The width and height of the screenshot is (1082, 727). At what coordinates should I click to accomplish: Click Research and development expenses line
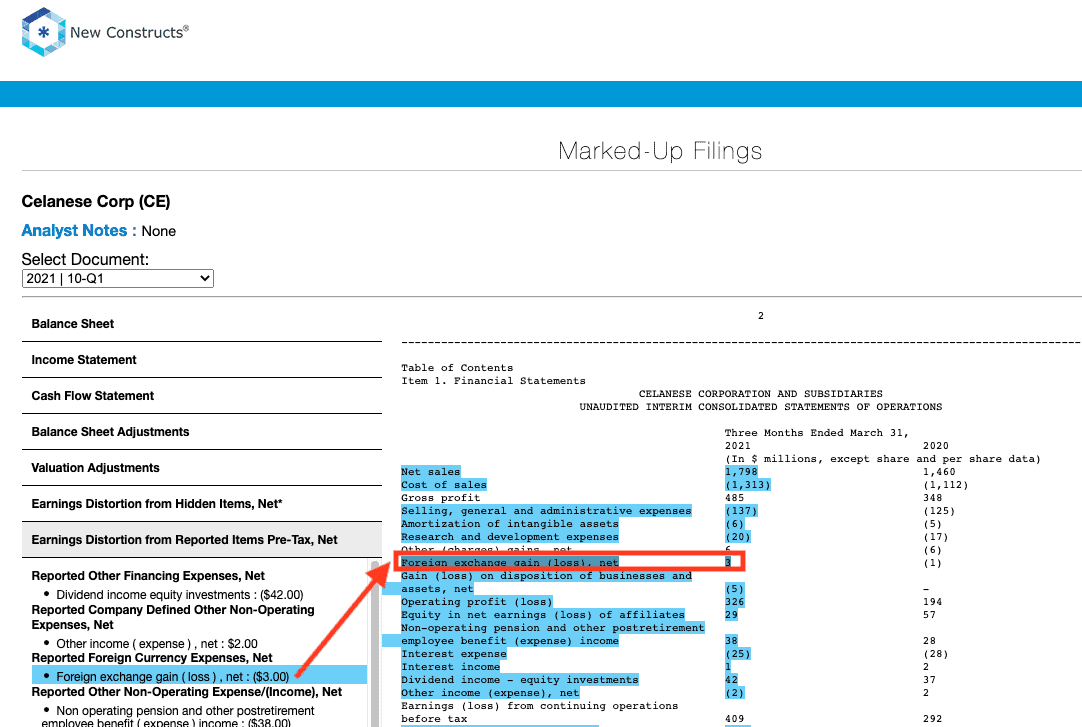coord(509,537)
